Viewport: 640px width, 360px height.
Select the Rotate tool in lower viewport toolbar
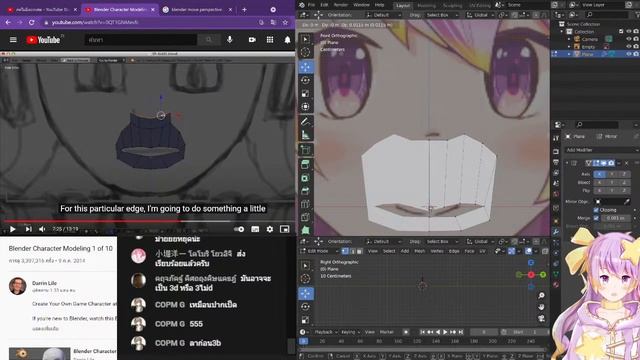(305, 307)
